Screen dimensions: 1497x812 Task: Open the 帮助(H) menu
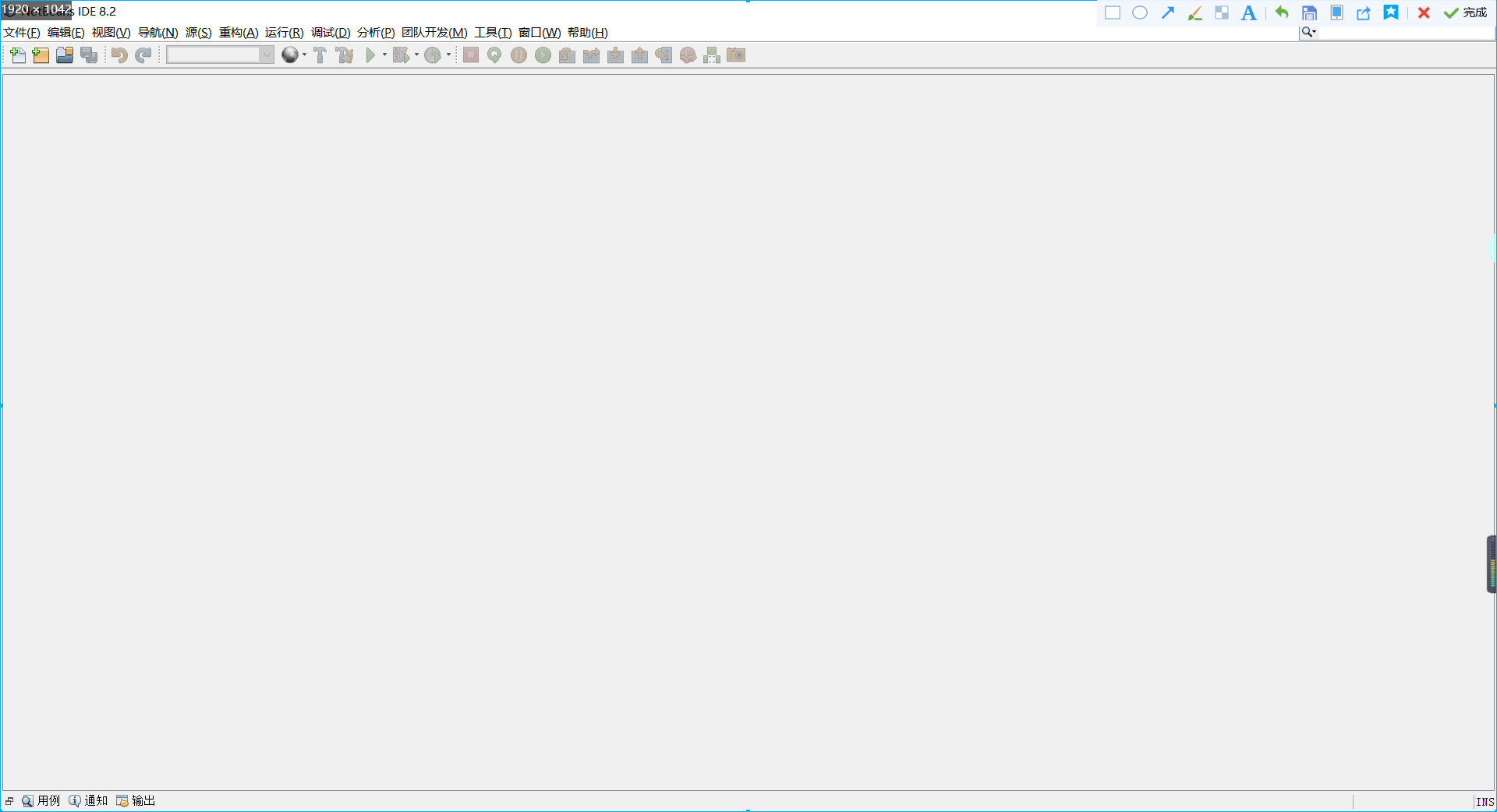click(x=588, y=32)
